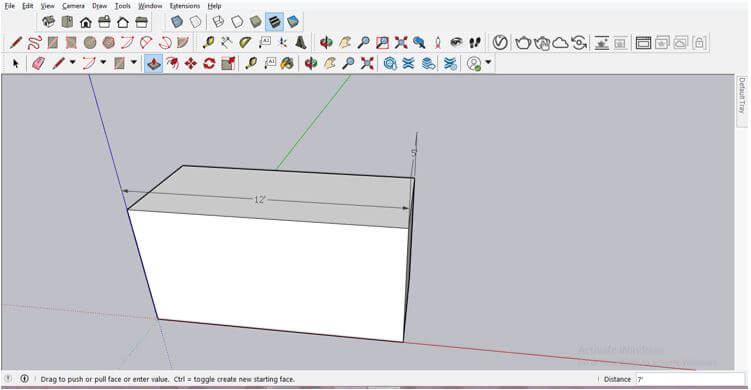This screenshot has width=751, height=390.
Task: Open Extension Warehouse
Action: pos(408,63)
